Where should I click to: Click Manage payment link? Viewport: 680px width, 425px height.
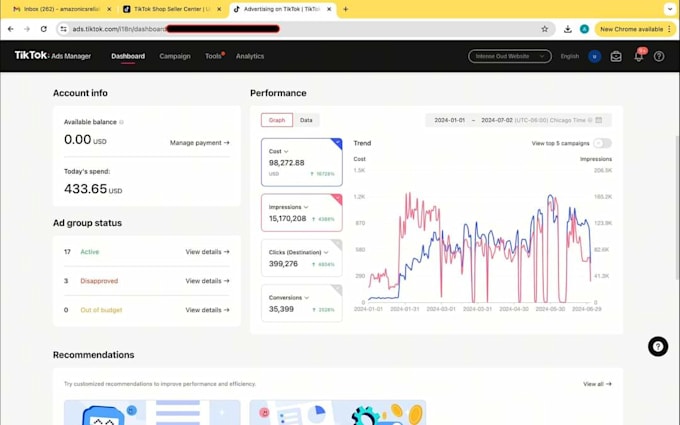point(199,143)
